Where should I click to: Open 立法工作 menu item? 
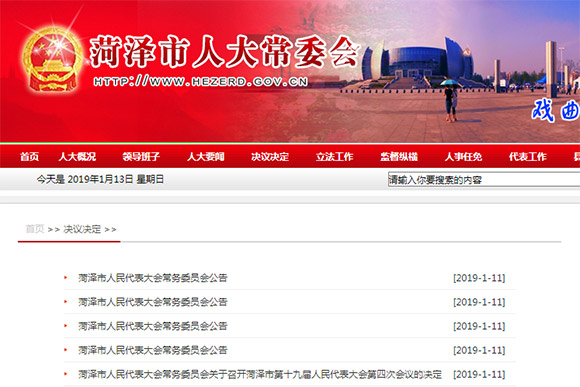point(334,157)
